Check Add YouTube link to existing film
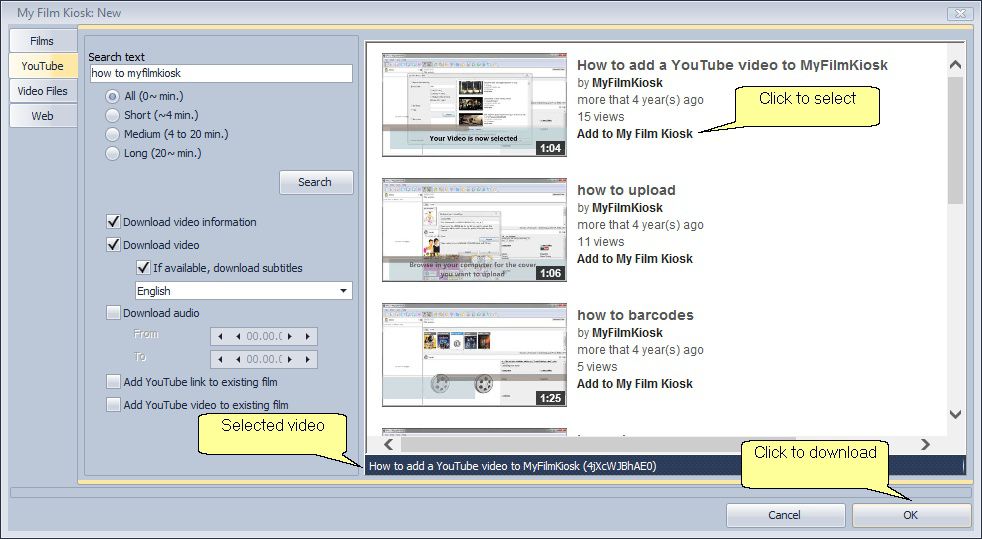982x539 pixels. tap(113, 382)
